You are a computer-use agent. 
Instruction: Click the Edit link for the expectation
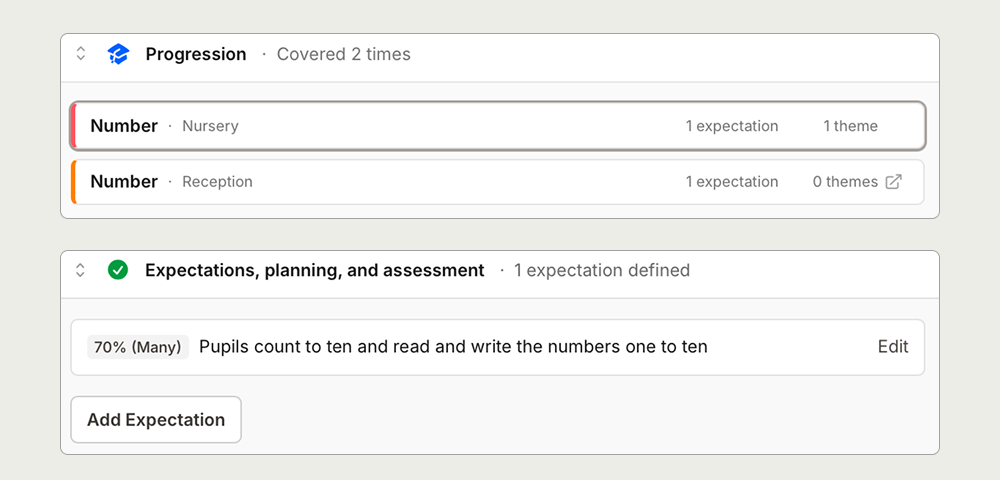click(893, 347)
